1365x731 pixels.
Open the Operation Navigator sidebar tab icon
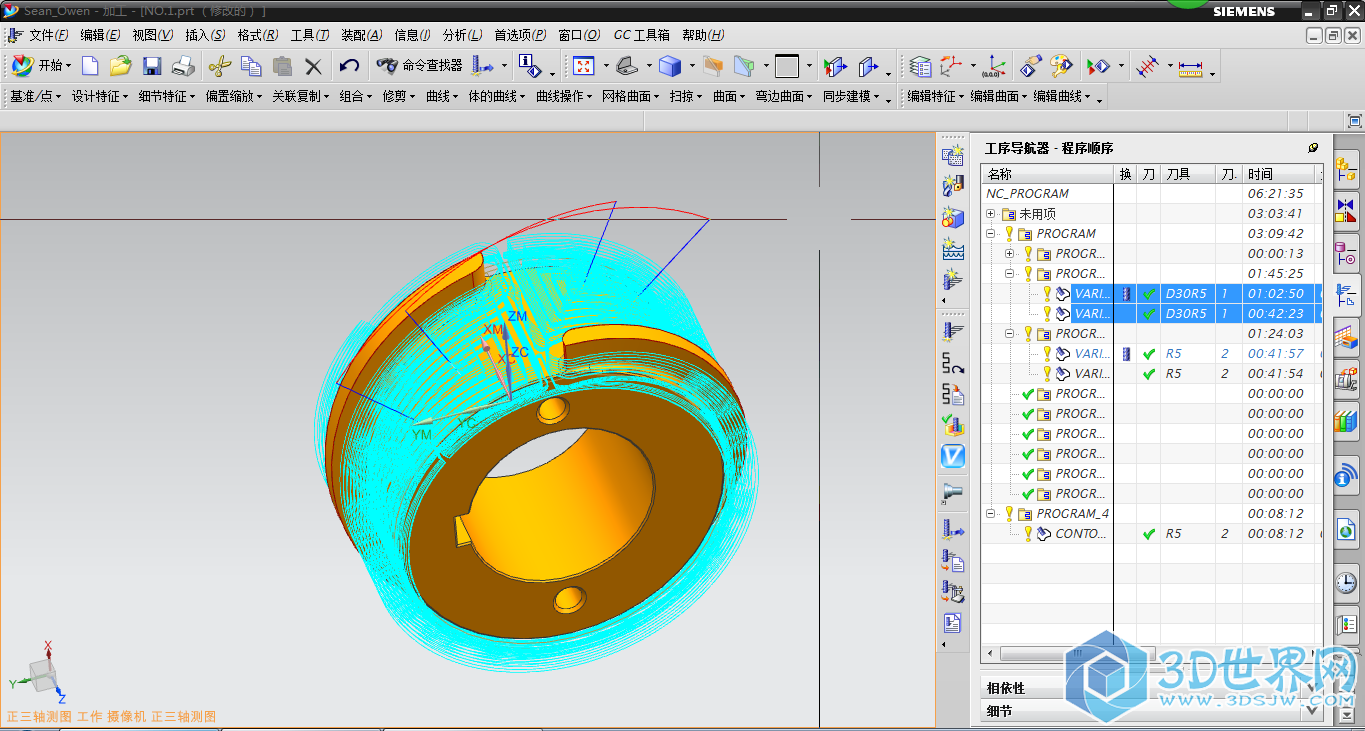click(1346, 295)
